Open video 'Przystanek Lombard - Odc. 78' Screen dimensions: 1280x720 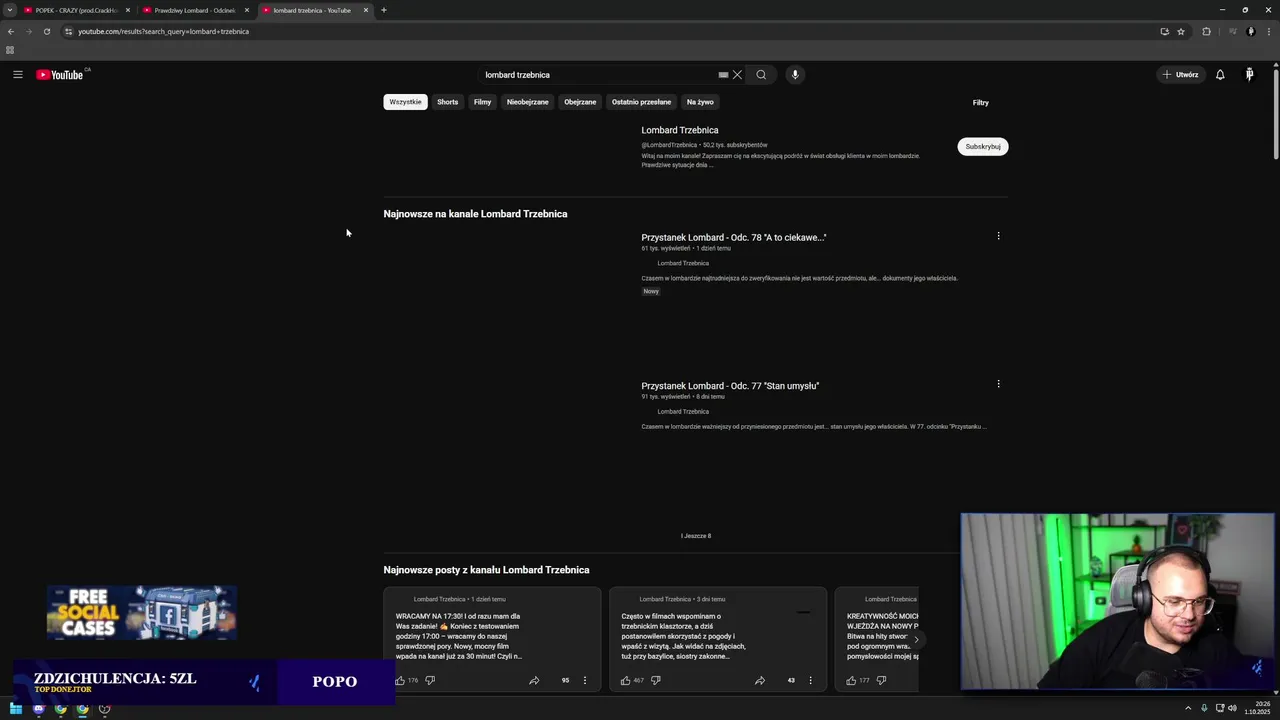tap(733, 237)
